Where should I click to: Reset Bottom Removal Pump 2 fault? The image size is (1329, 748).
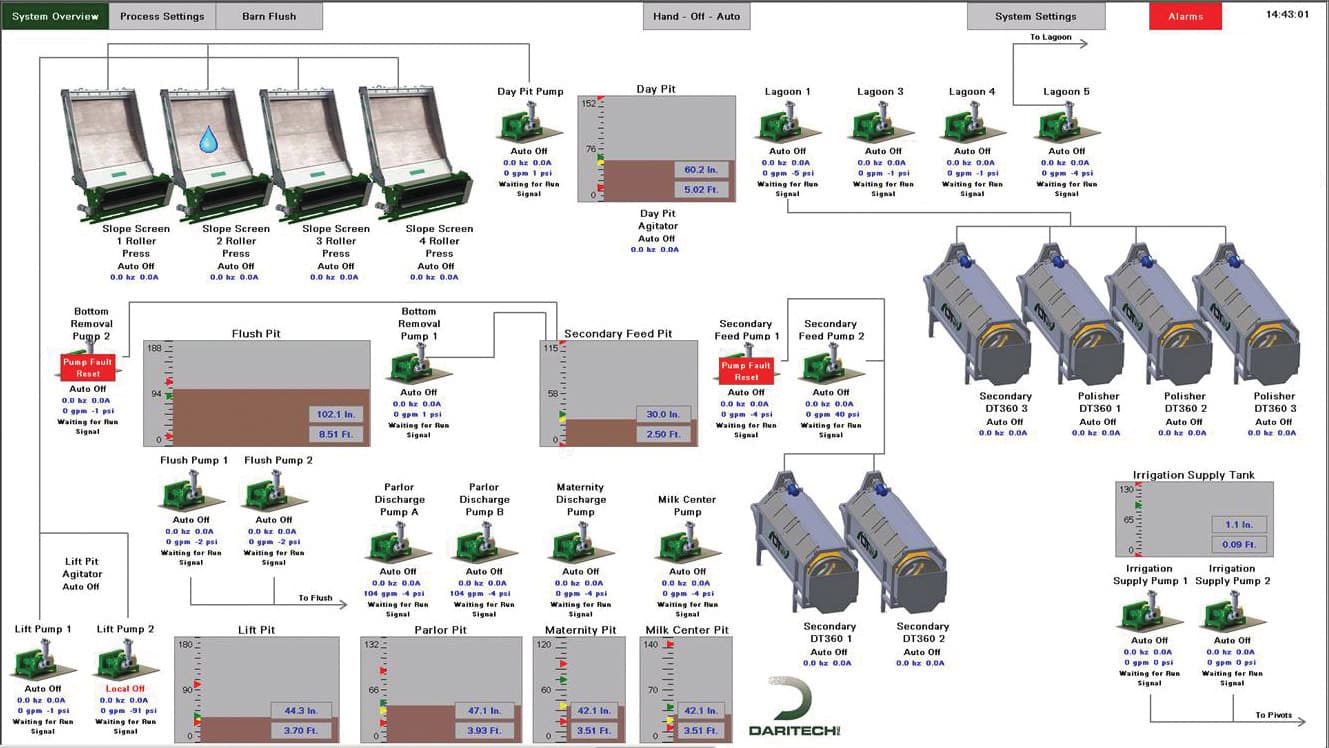pos(88,367)
